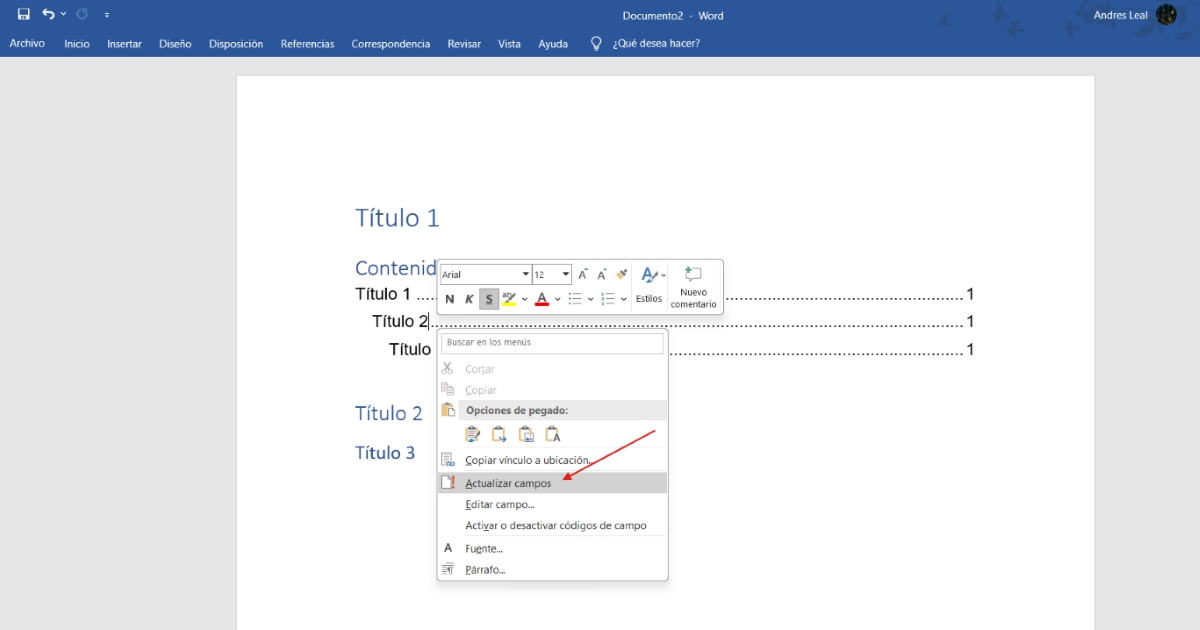Click the decrease font size icon
This screenshot has width=1200, height=630.
point(602,274)
